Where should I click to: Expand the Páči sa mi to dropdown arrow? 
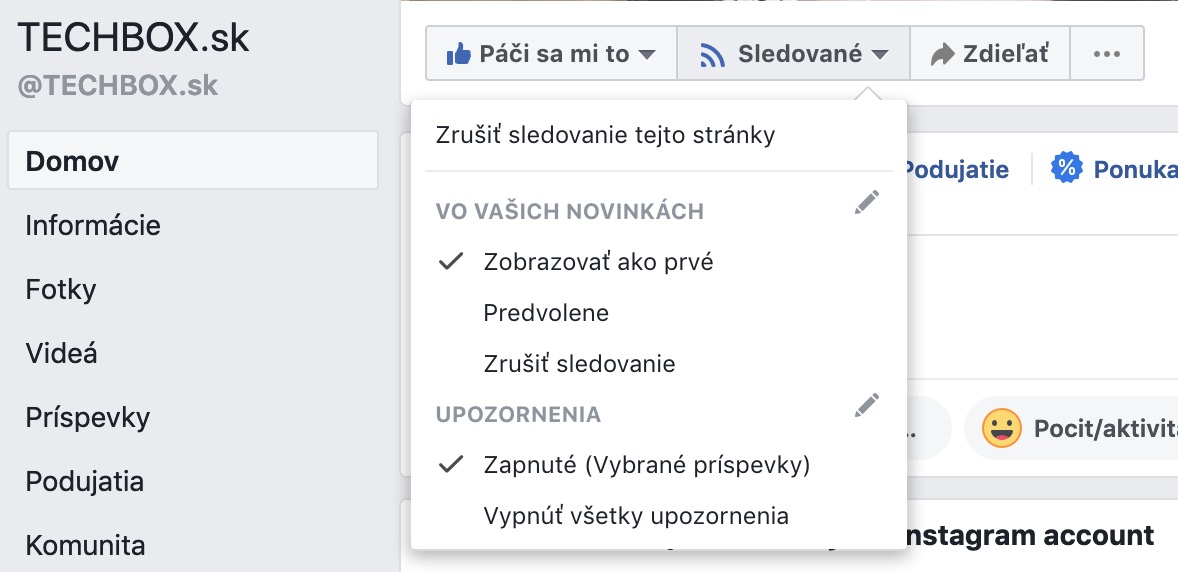point(646,55)
